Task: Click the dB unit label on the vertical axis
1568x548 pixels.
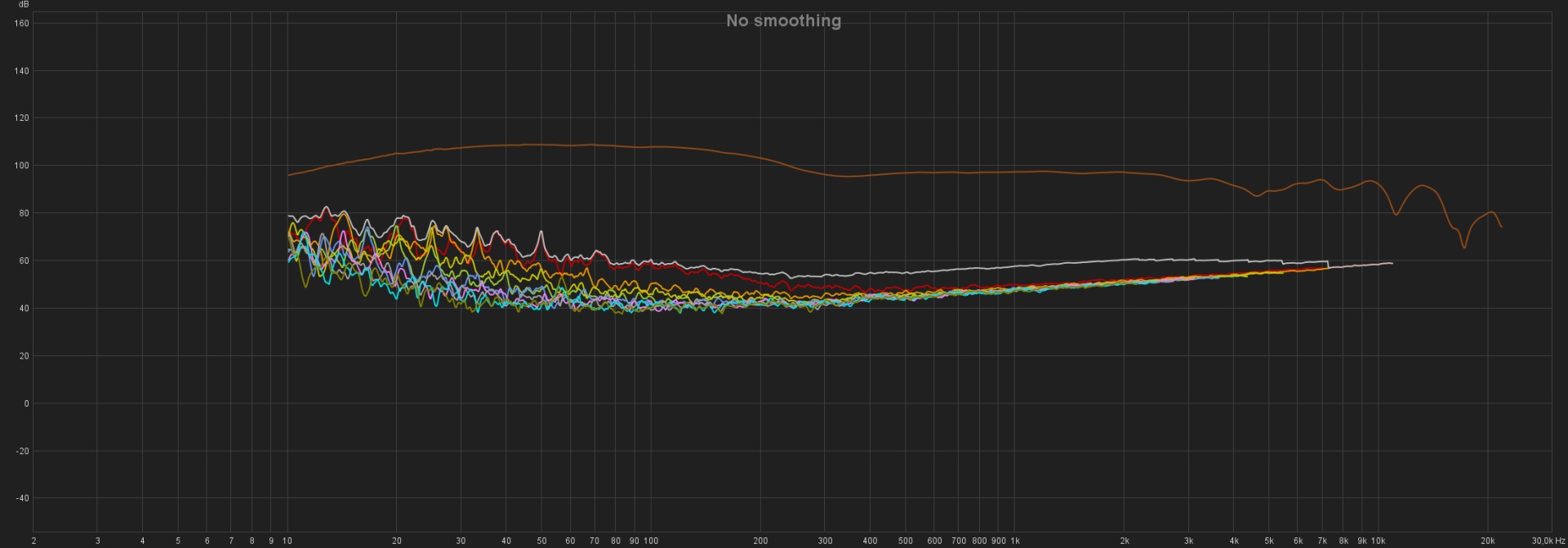Action: tap(24, 5)
